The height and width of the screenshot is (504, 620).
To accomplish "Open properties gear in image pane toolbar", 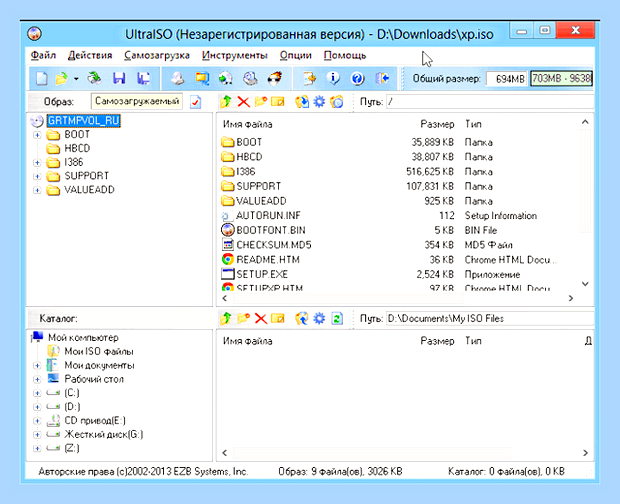I will point(319,102).
